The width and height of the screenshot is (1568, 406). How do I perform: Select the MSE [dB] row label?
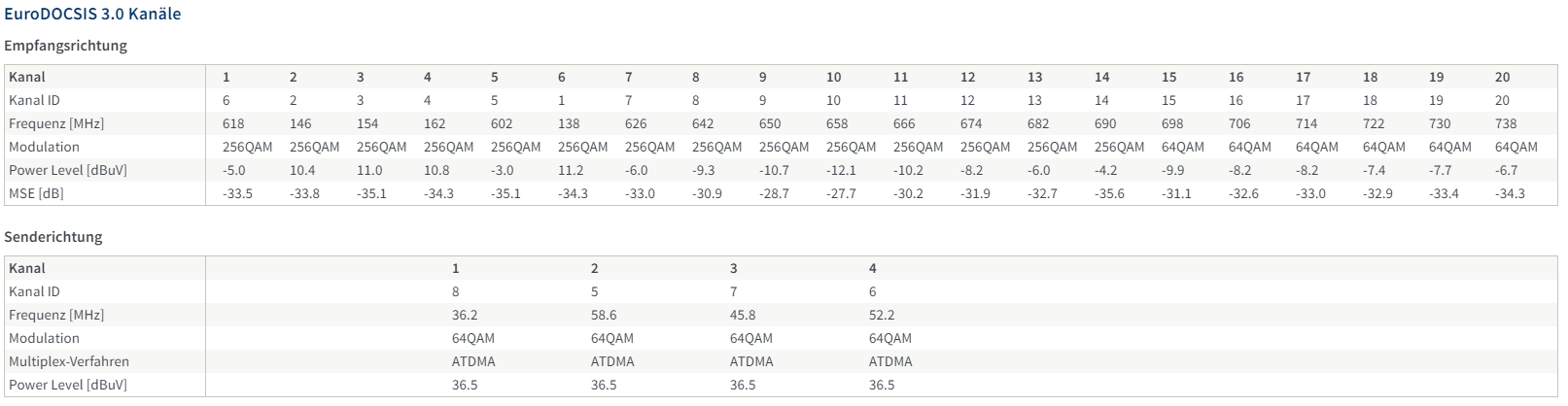36,193
